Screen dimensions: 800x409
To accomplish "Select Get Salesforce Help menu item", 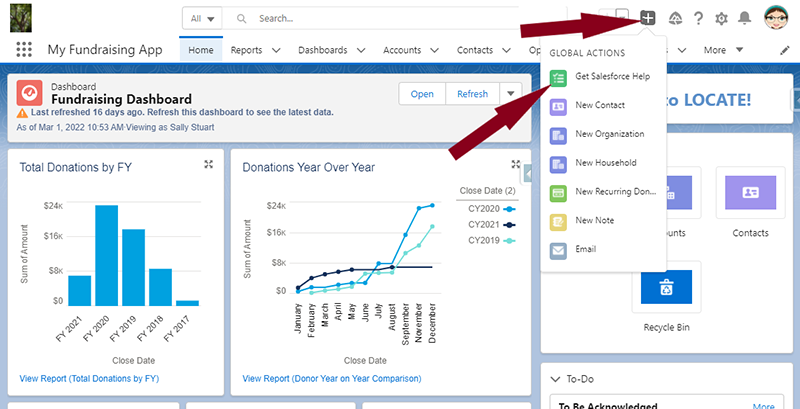I will click(x=612, y=76).
